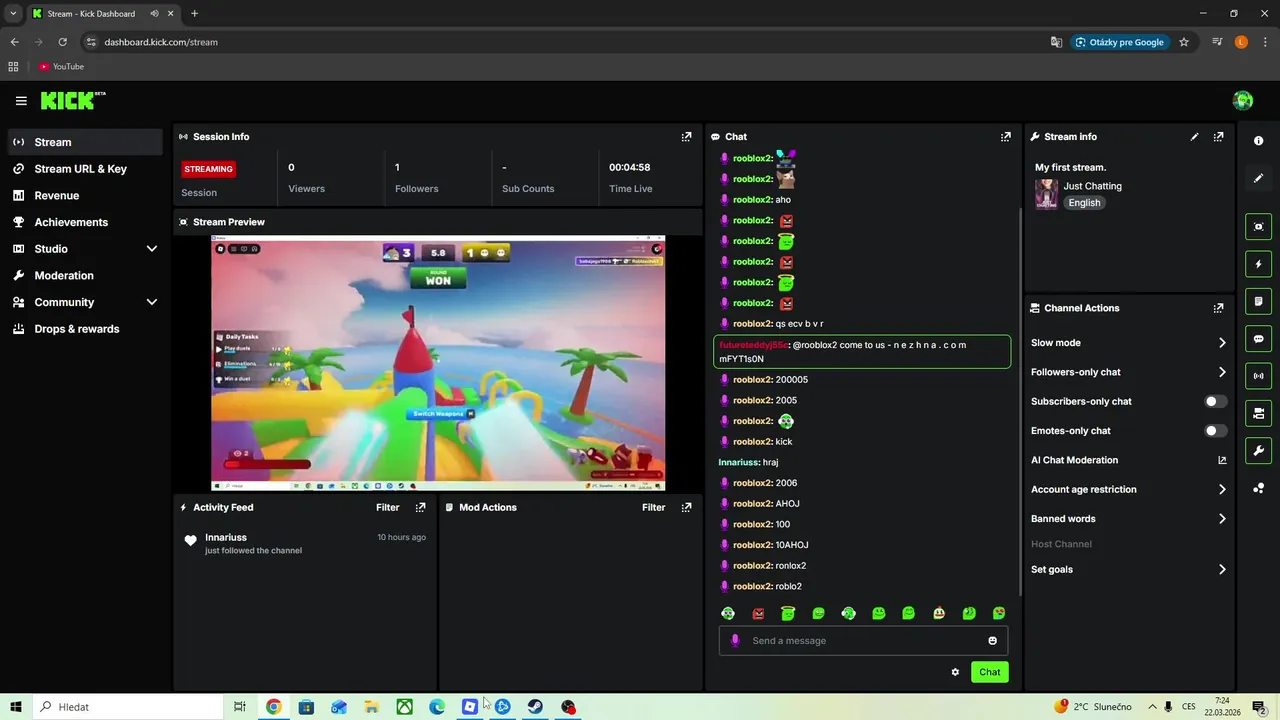
Task: Open Drops & rewards page
Action: click(x=85, y=329)
